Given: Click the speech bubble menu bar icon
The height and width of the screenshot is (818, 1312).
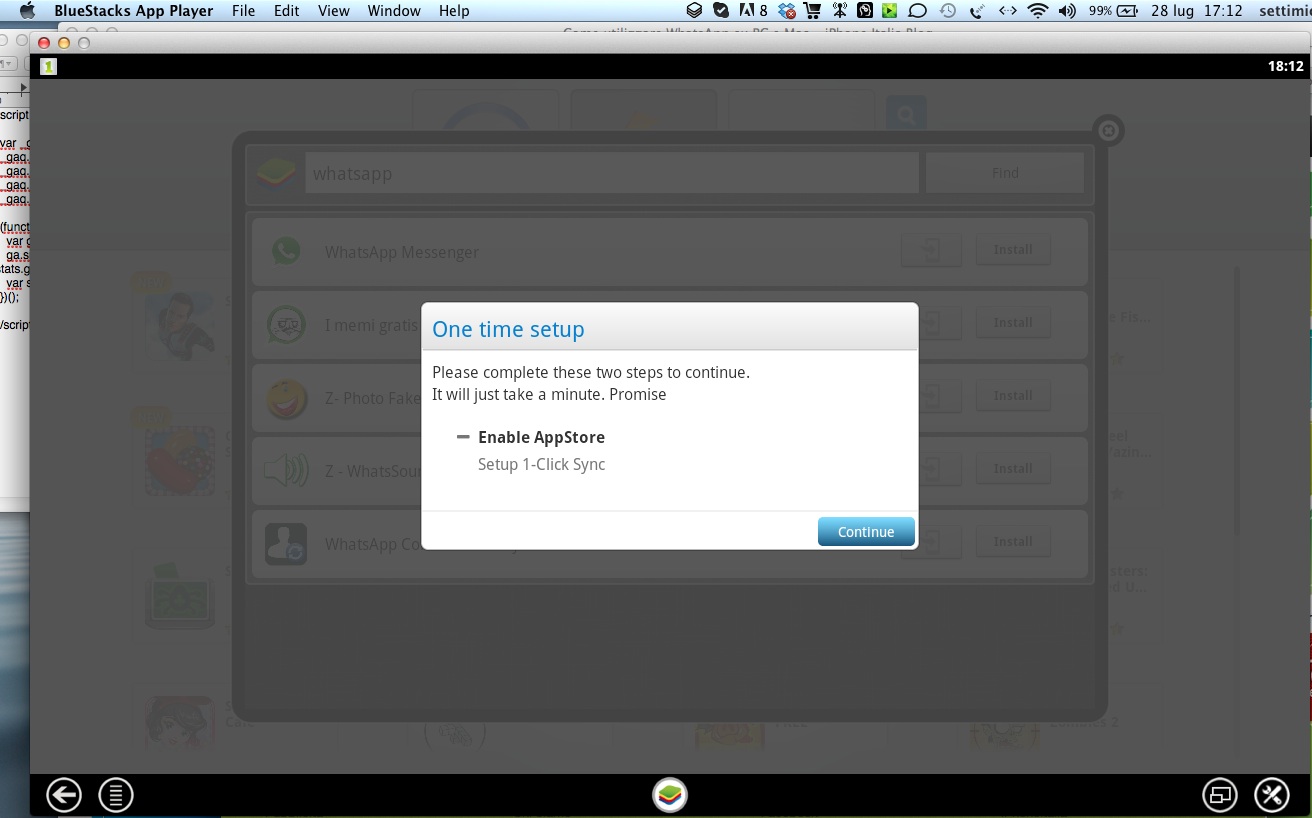Looking at the screenshot, I should (917, 11).
